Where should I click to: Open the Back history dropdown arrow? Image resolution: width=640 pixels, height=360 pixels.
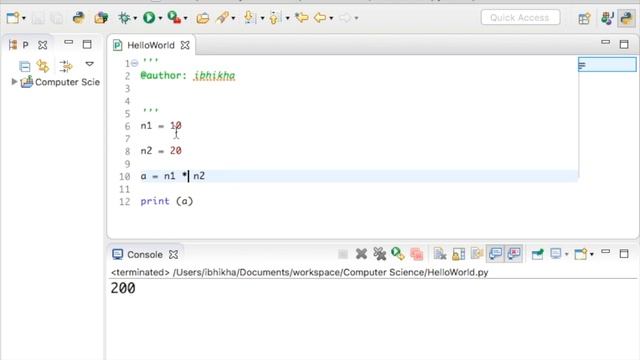coord(331,18)
